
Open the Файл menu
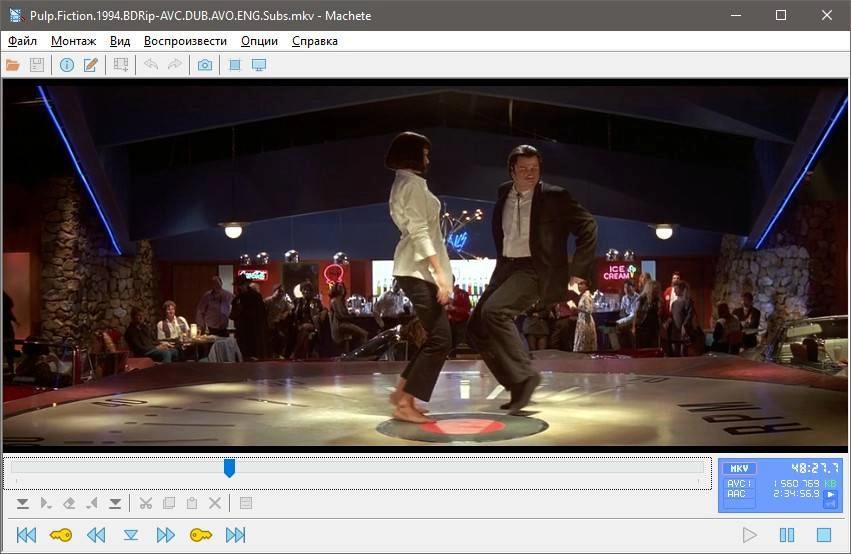point(22,41)
